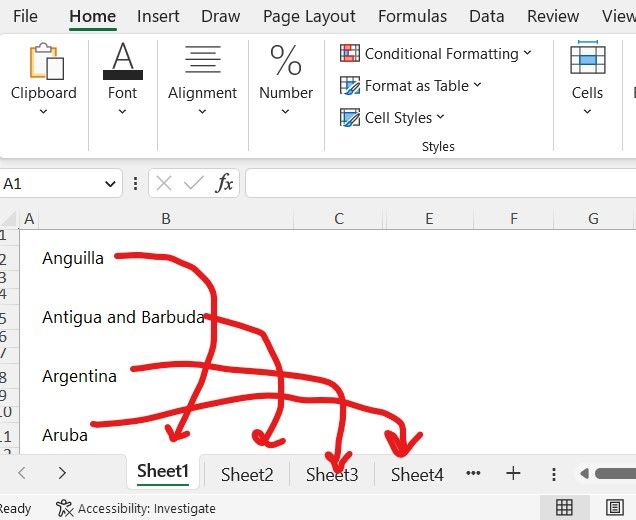Select column F header

pos(514,219)
